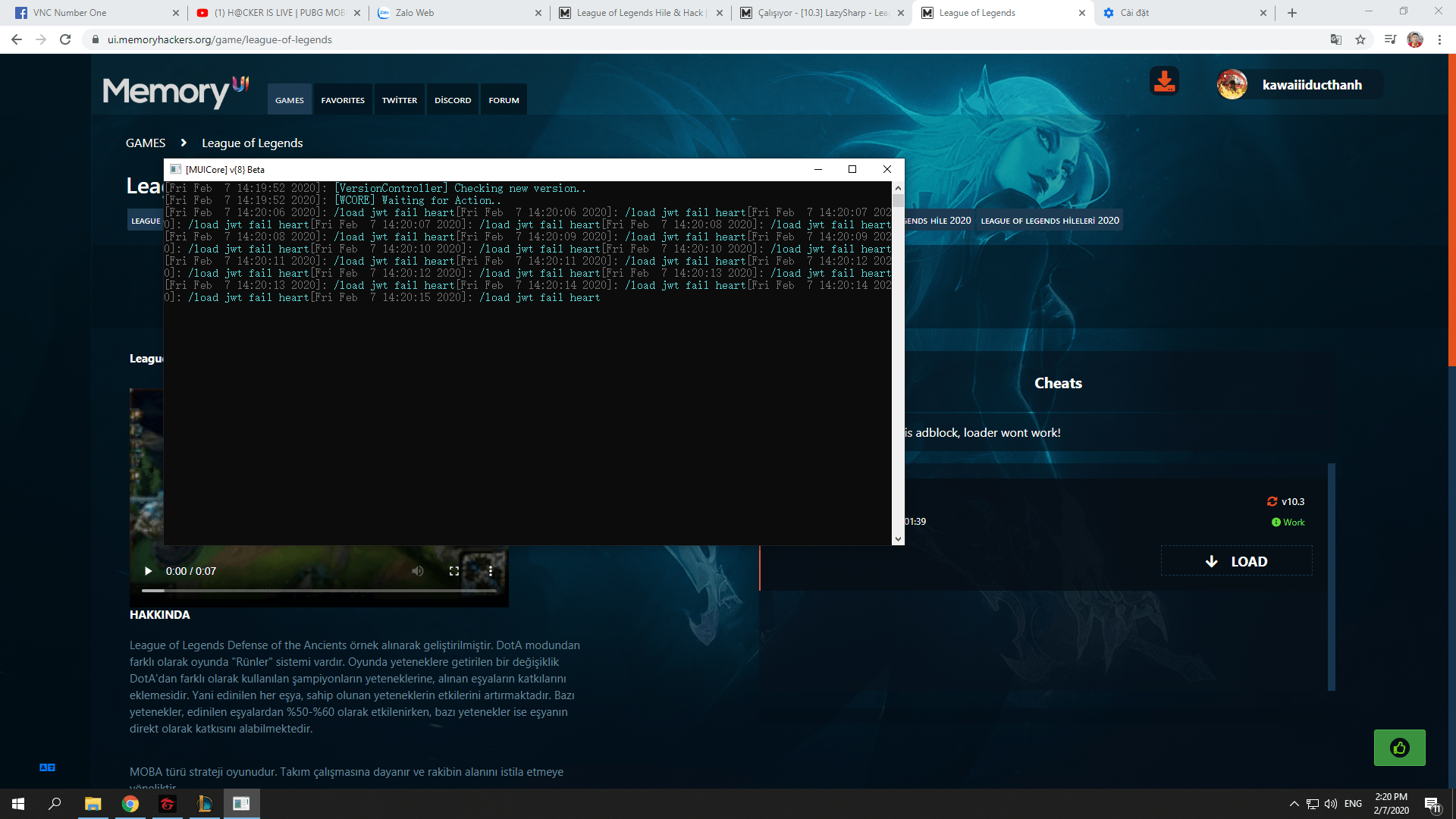Image resolution: width=1456 pixels, height=819 pixels.
Task: Open Chrome three-dot menu
Action: point(1439,39)
